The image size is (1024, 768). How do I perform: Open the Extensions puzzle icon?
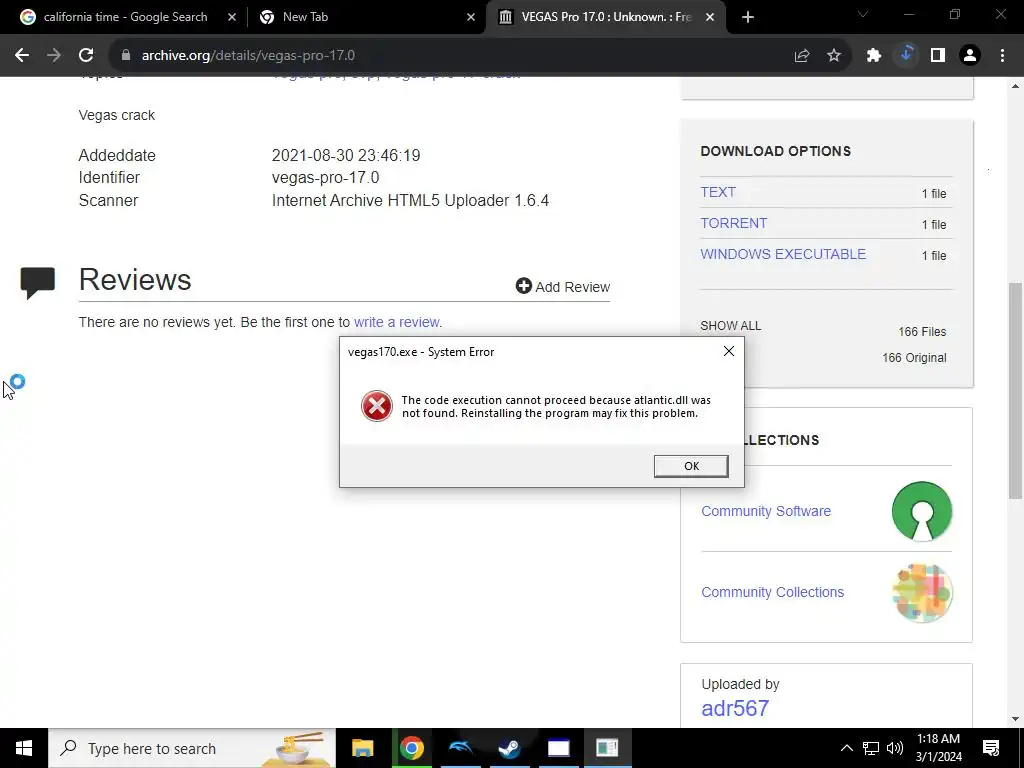click(x=874, y=56)
